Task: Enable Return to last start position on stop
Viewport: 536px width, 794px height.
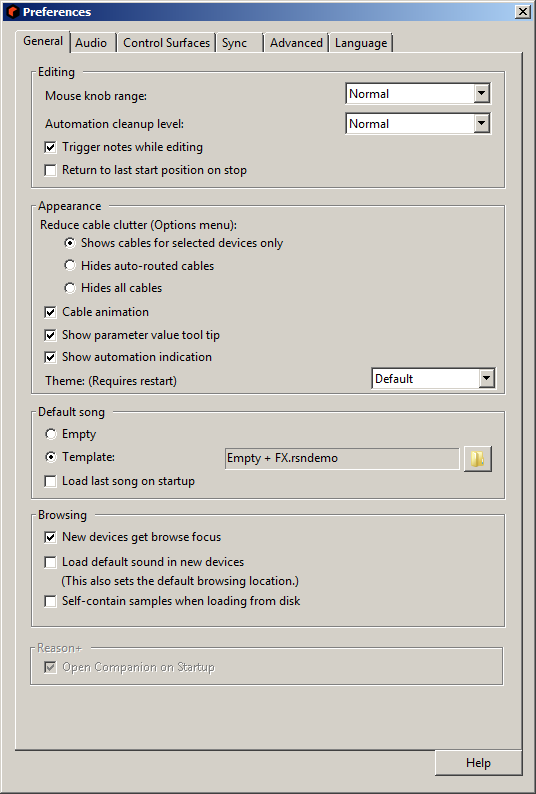Action: (50, 170)
